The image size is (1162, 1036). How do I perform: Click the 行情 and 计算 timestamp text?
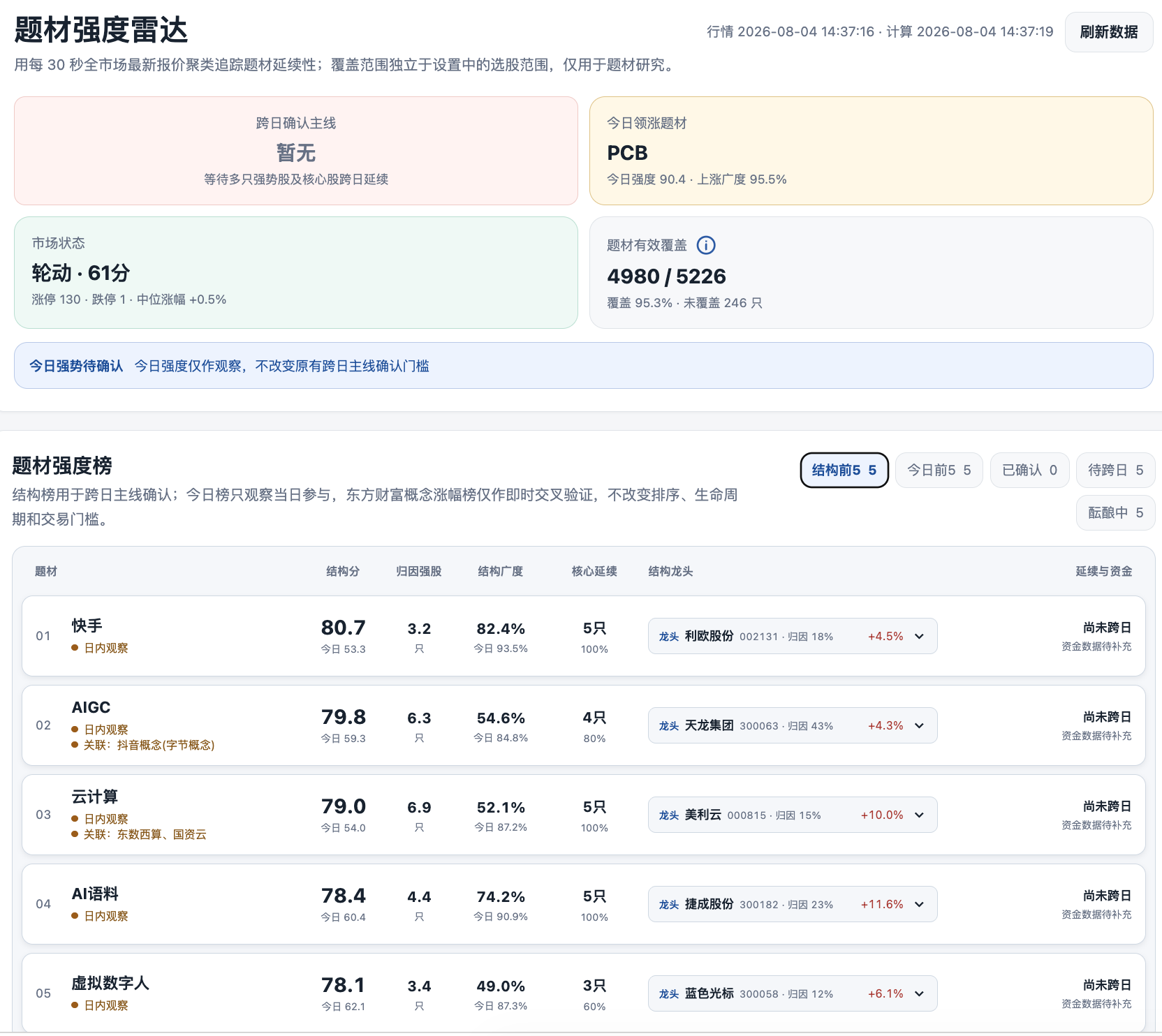click(x=880, y=32)
